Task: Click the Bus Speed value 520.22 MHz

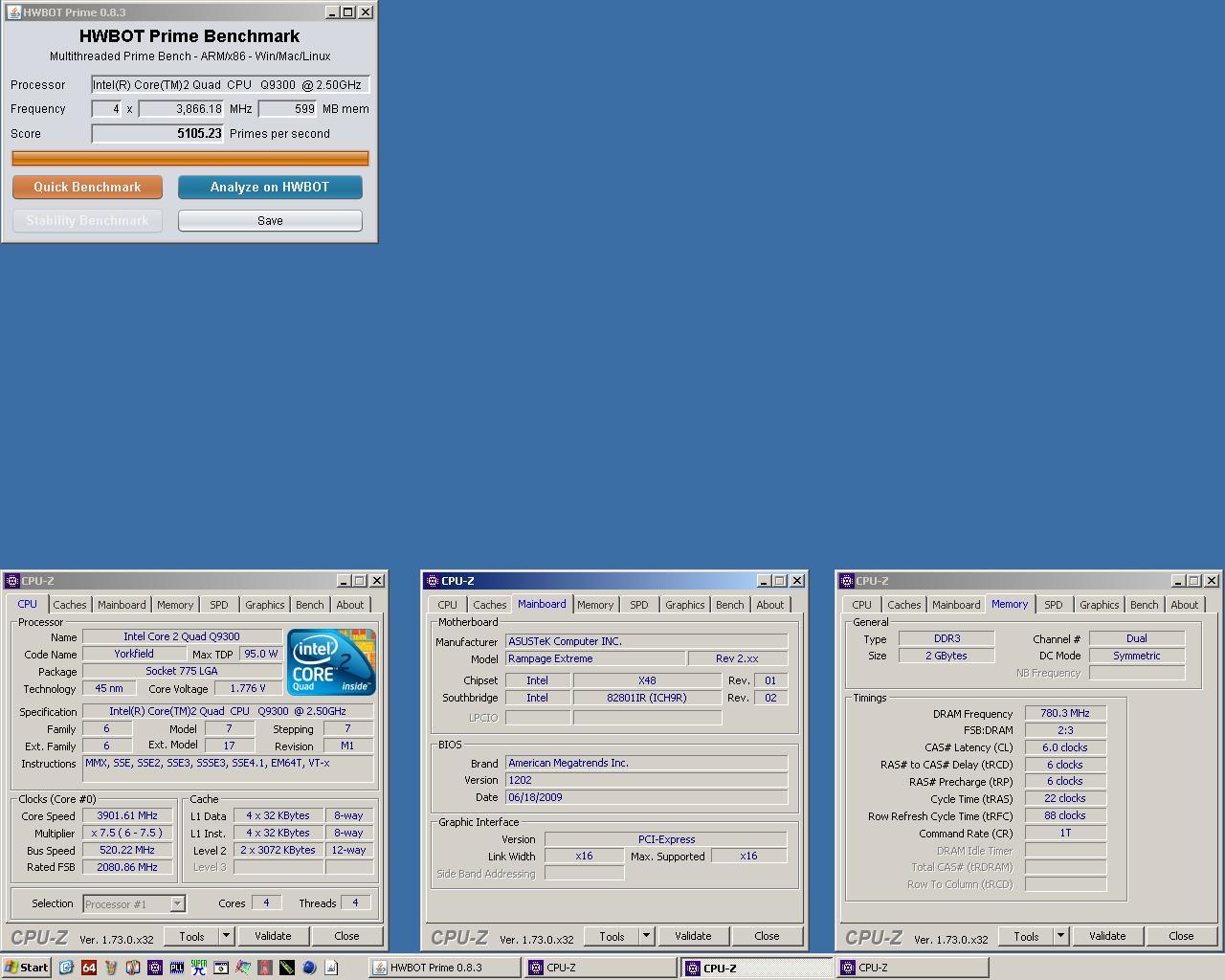Action: coord(128,850)
